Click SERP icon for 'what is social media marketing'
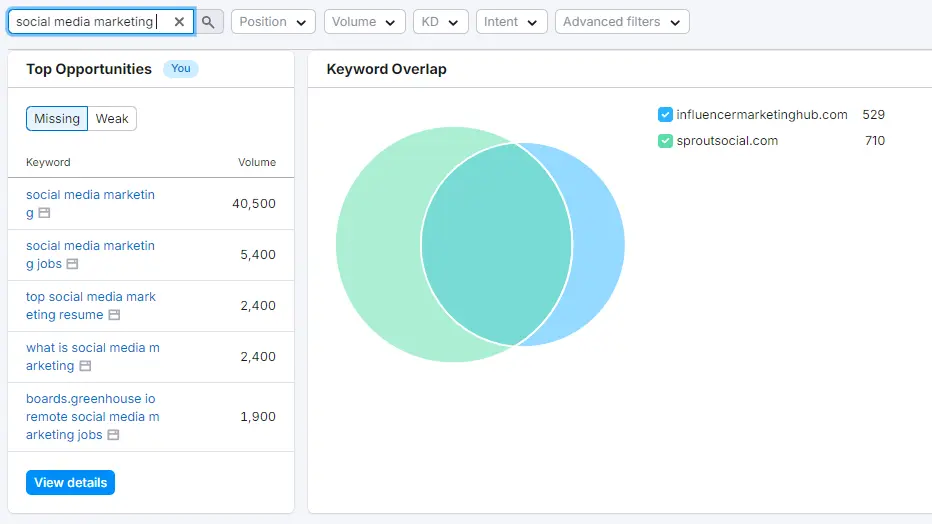The height and width of the screenshot is (524, 932). (84, 366)
